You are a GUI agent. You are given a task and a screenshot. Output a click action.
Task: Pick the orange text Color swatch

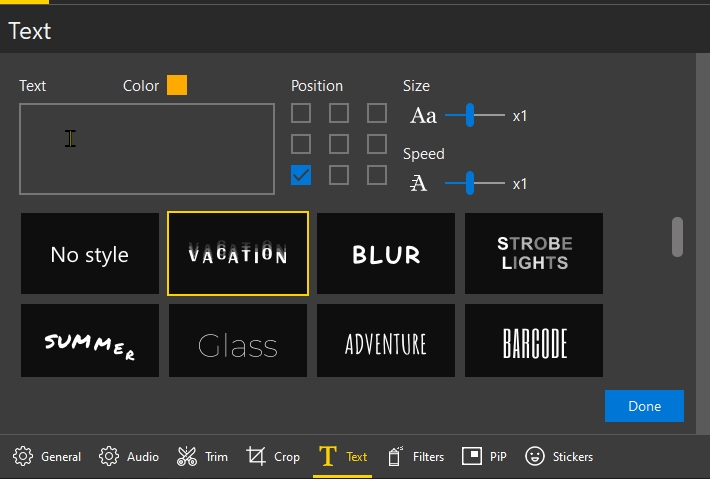(x=177, y=85)
